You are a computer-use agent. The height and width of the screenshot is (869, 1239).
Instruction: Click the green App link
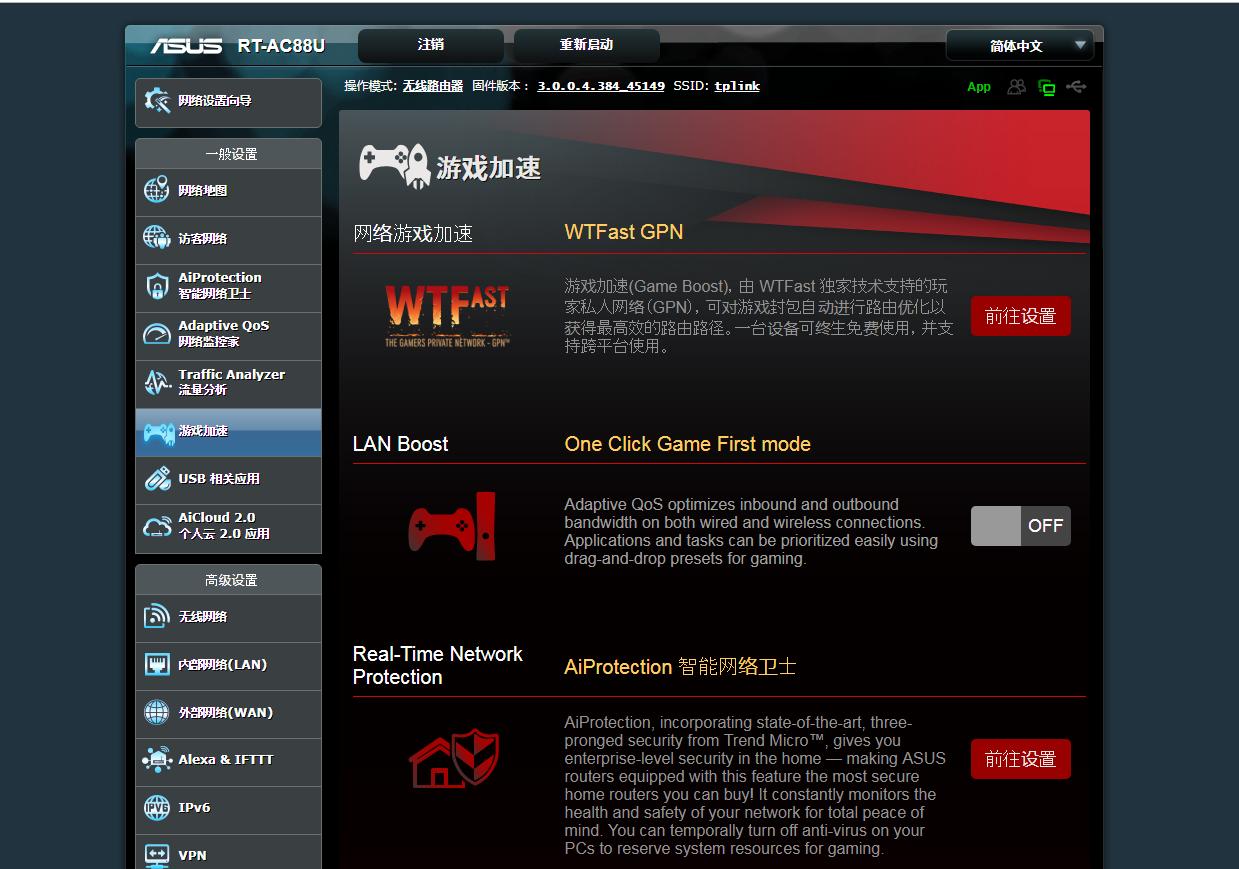(979, 87)
